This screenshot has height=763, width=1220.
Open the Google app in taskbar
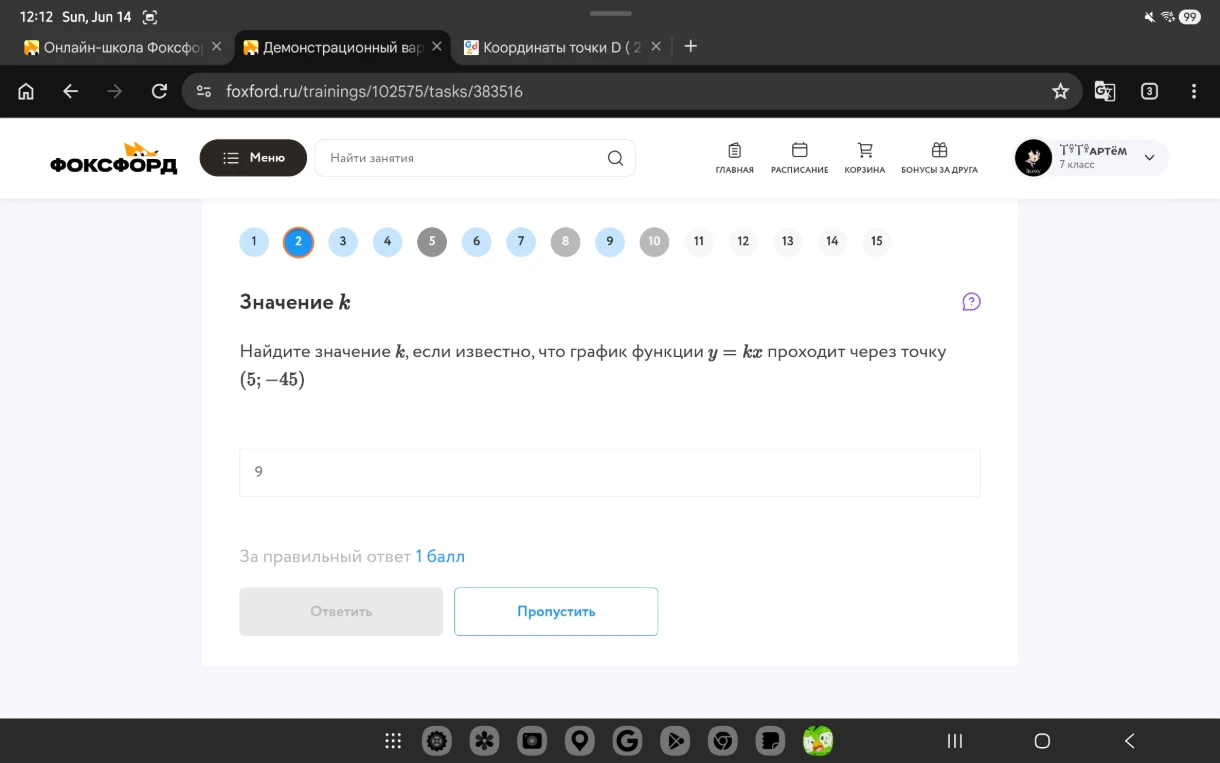click(627, 741)
